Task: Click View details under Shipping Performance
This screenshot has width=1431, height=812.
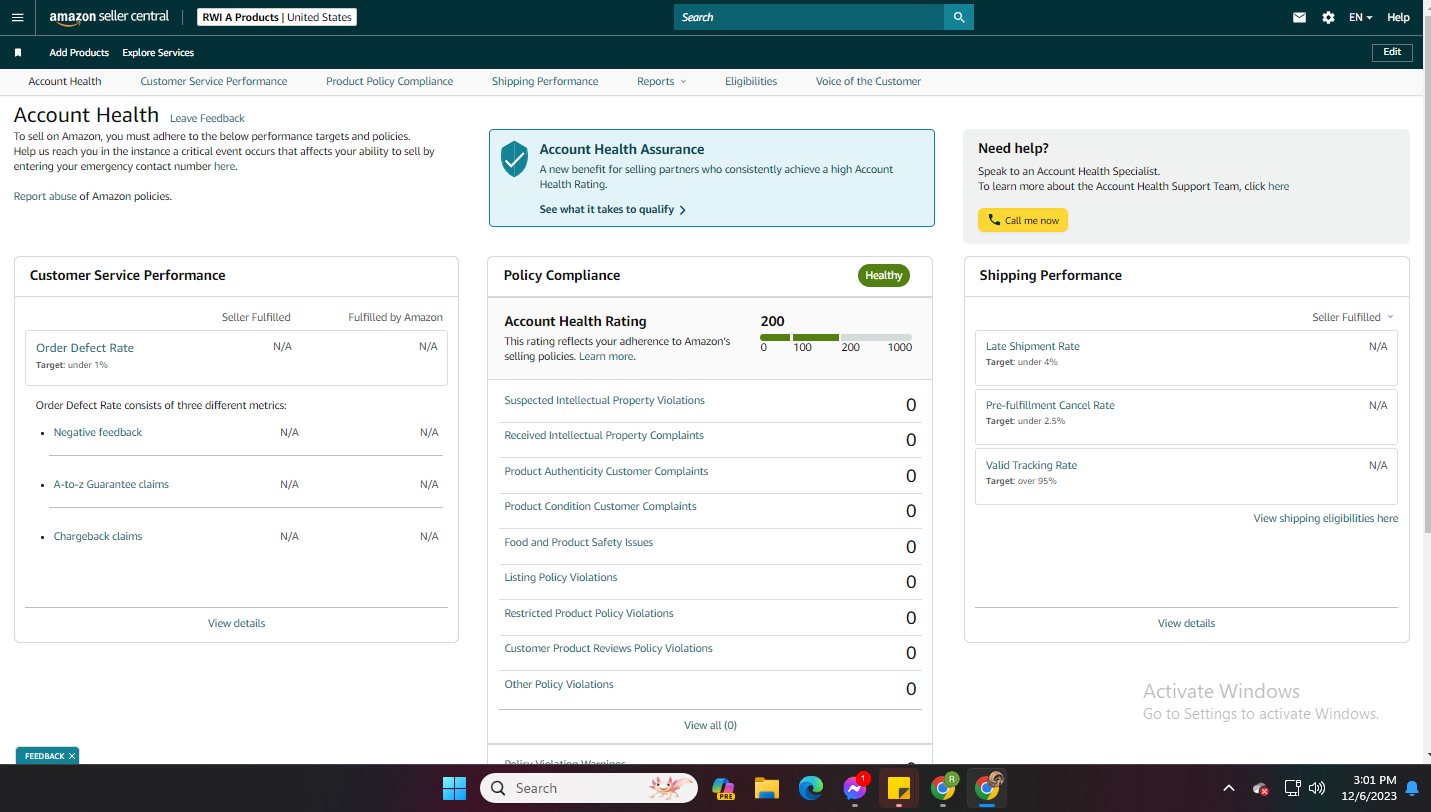Action: point(1187,623)
